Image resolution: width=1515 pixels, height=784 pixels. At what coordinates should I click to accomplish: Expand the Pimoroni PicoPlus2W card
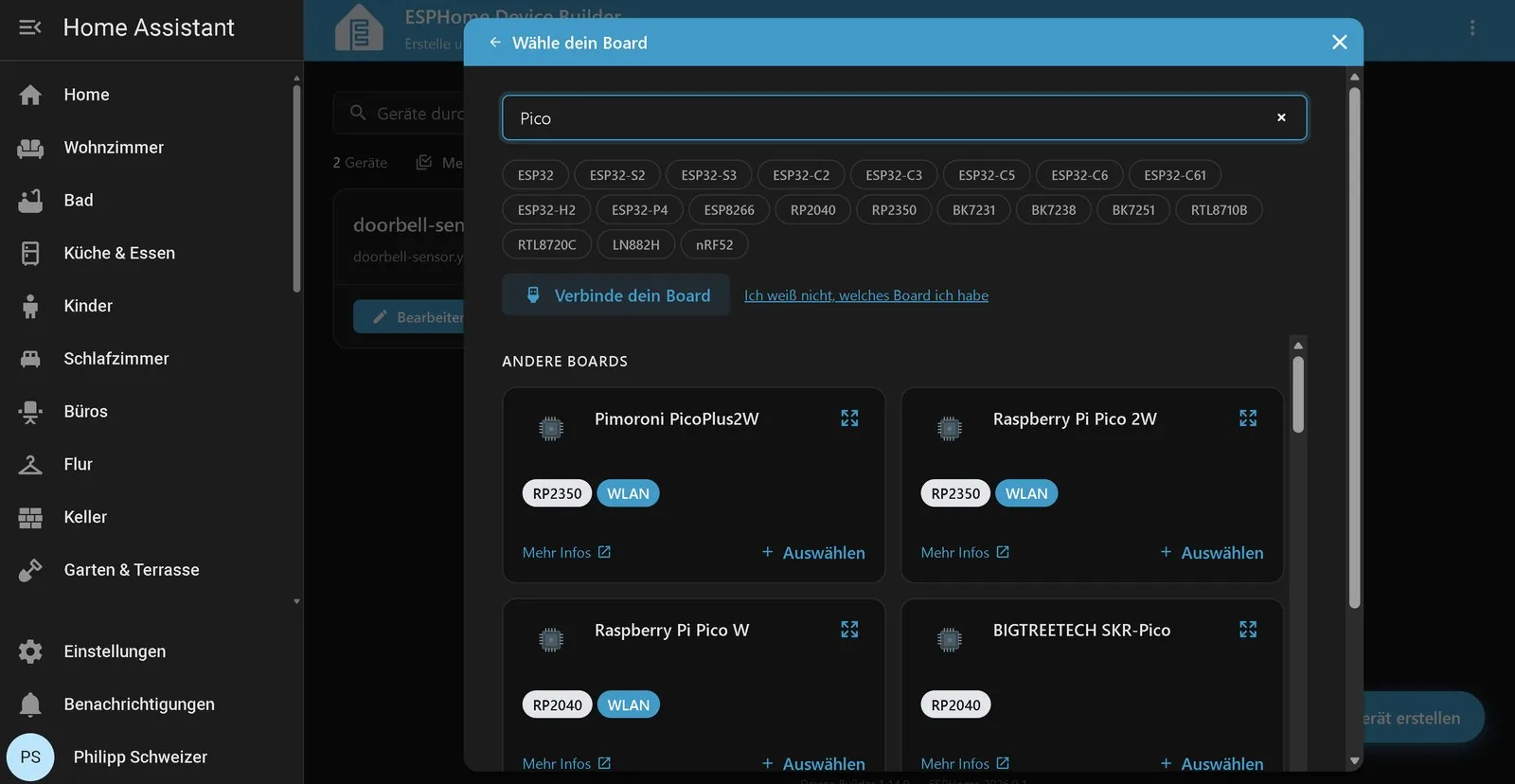pyautogui.click(x=849, y=419)
